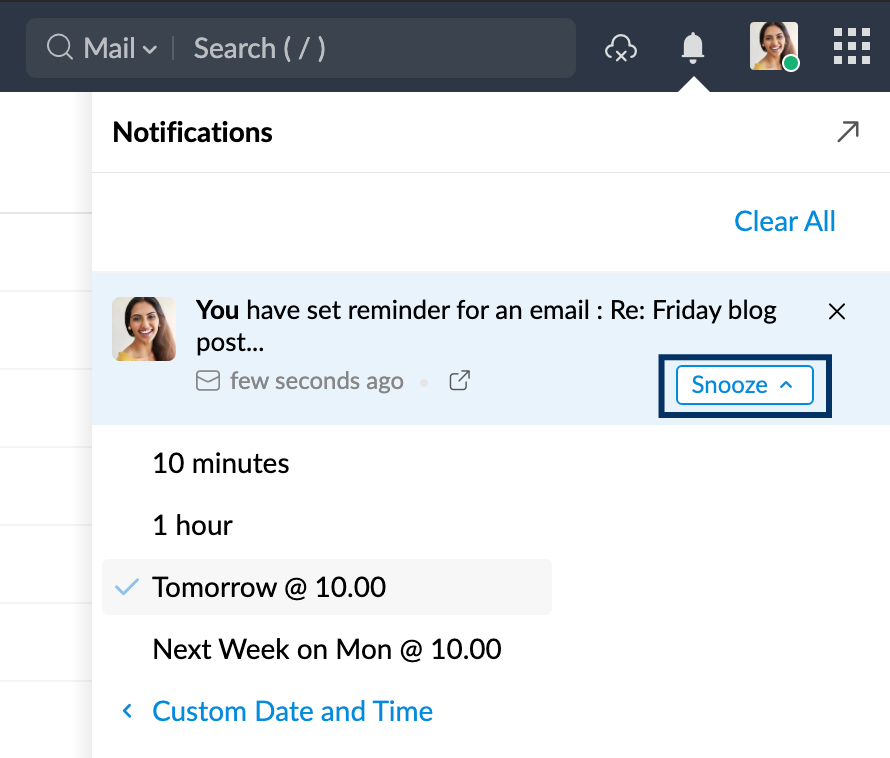Open the email via external link icon
Screen dimensions: 890x758
pos(459,381)
